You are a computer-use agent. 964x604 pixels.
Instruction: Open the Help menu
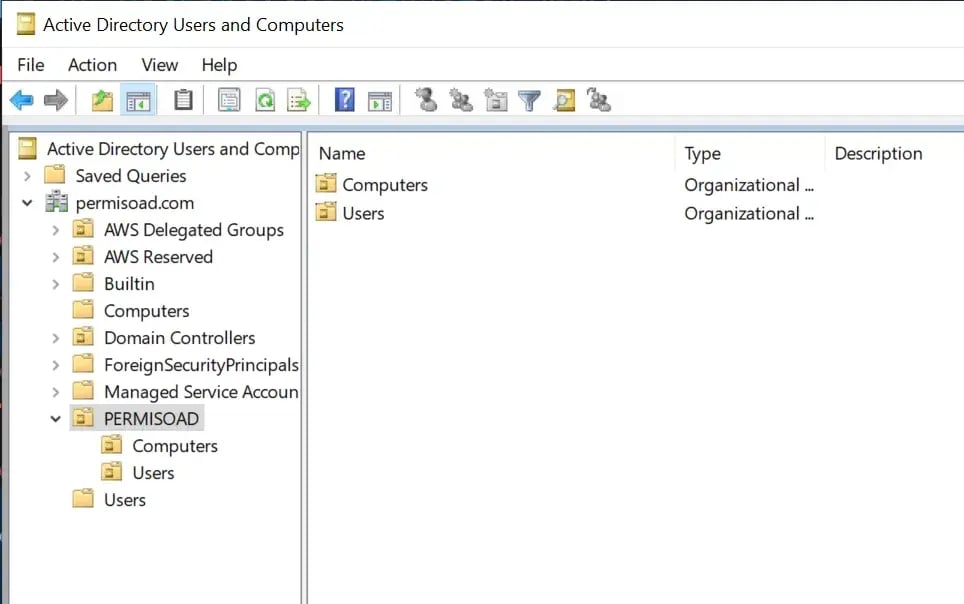(219, 65)
